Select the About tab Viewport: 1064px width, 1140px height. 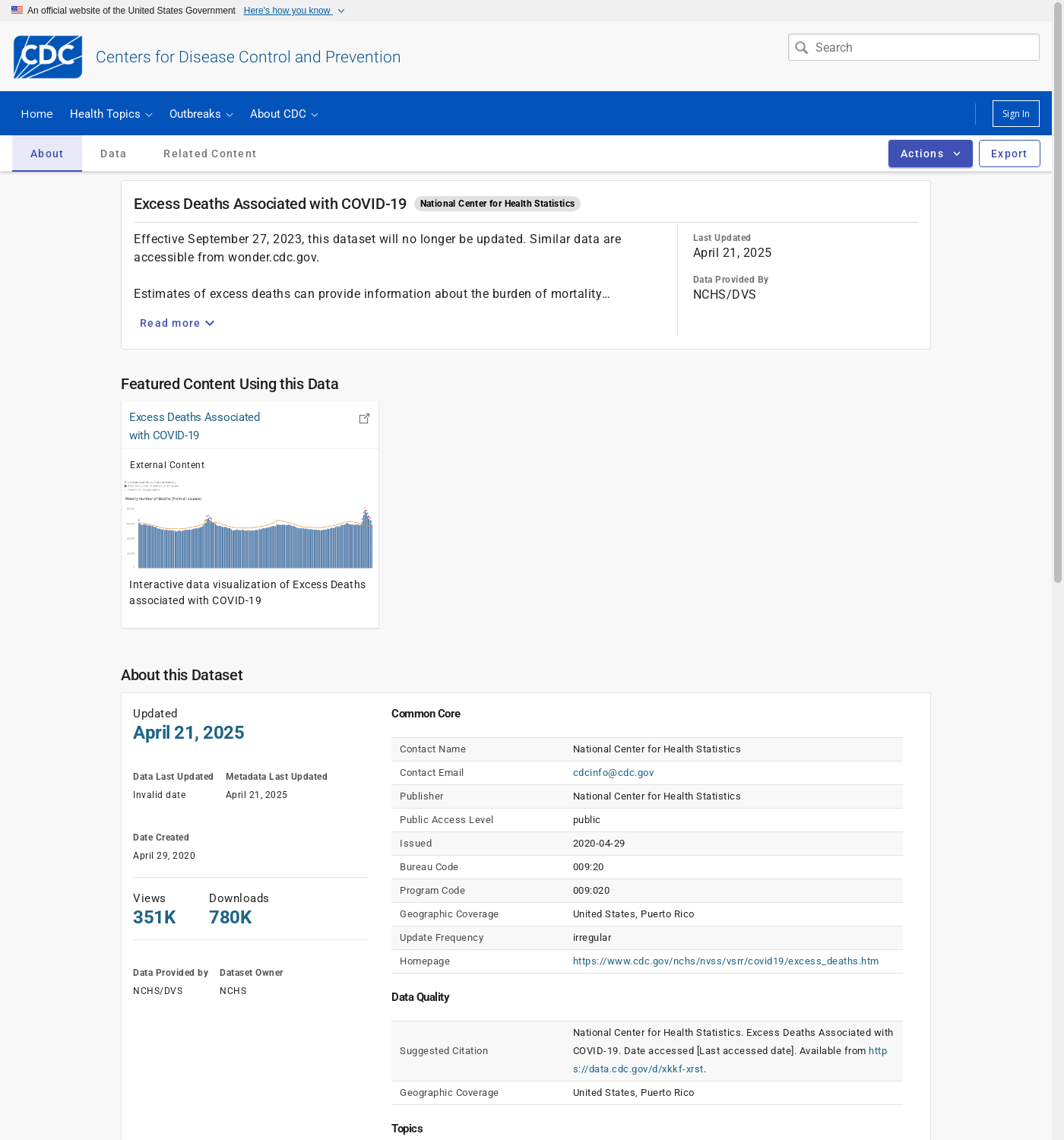pos(47,154)
